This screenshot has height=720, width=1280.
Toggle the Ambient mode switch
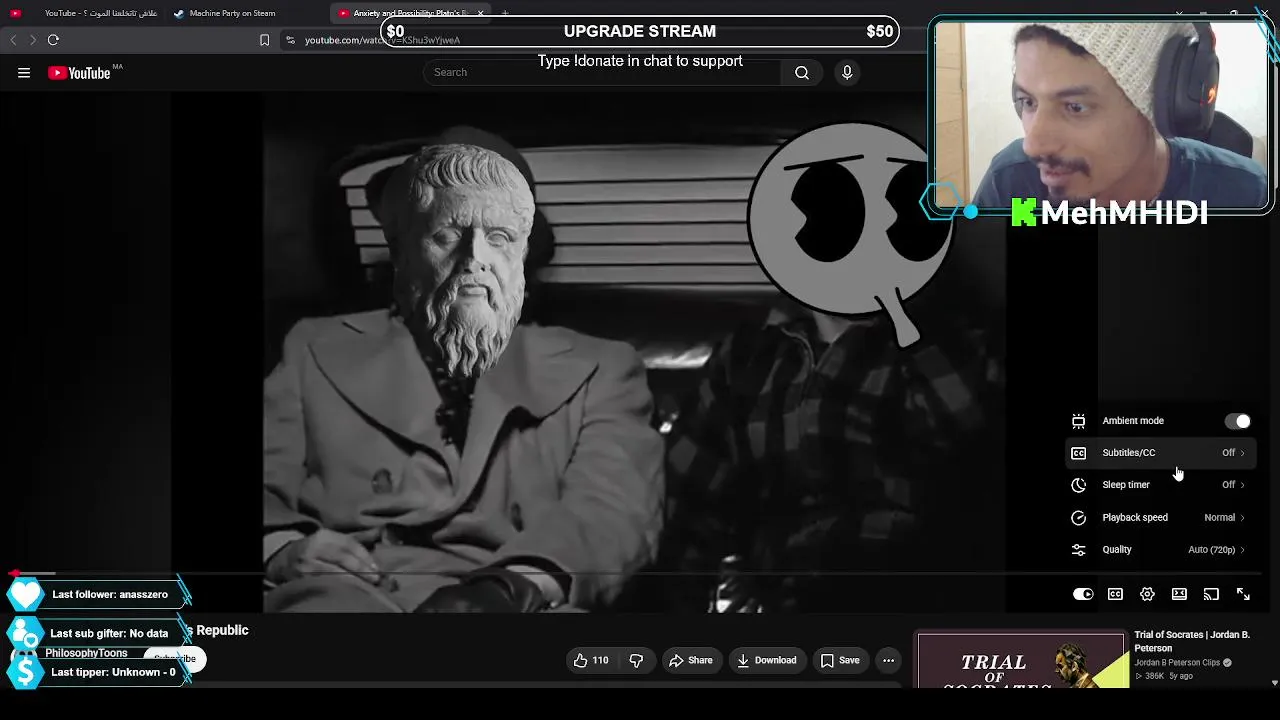(x=1238, y=421)
